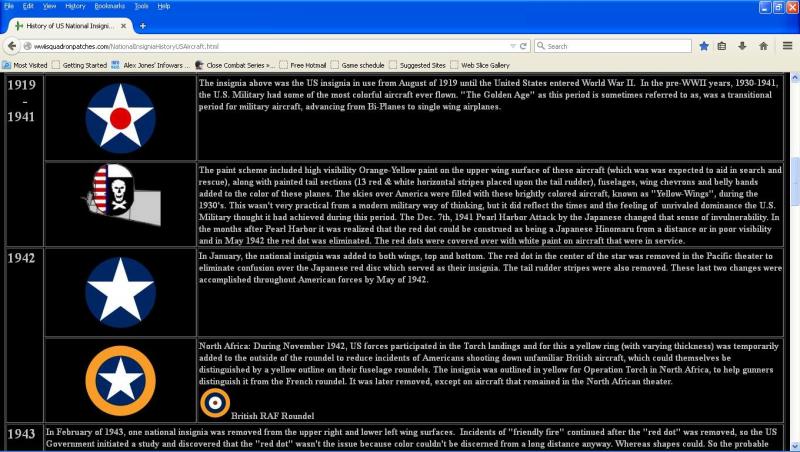
Task: Click the vertical scrollbar down arrow
Action: (x=795, y=445)
